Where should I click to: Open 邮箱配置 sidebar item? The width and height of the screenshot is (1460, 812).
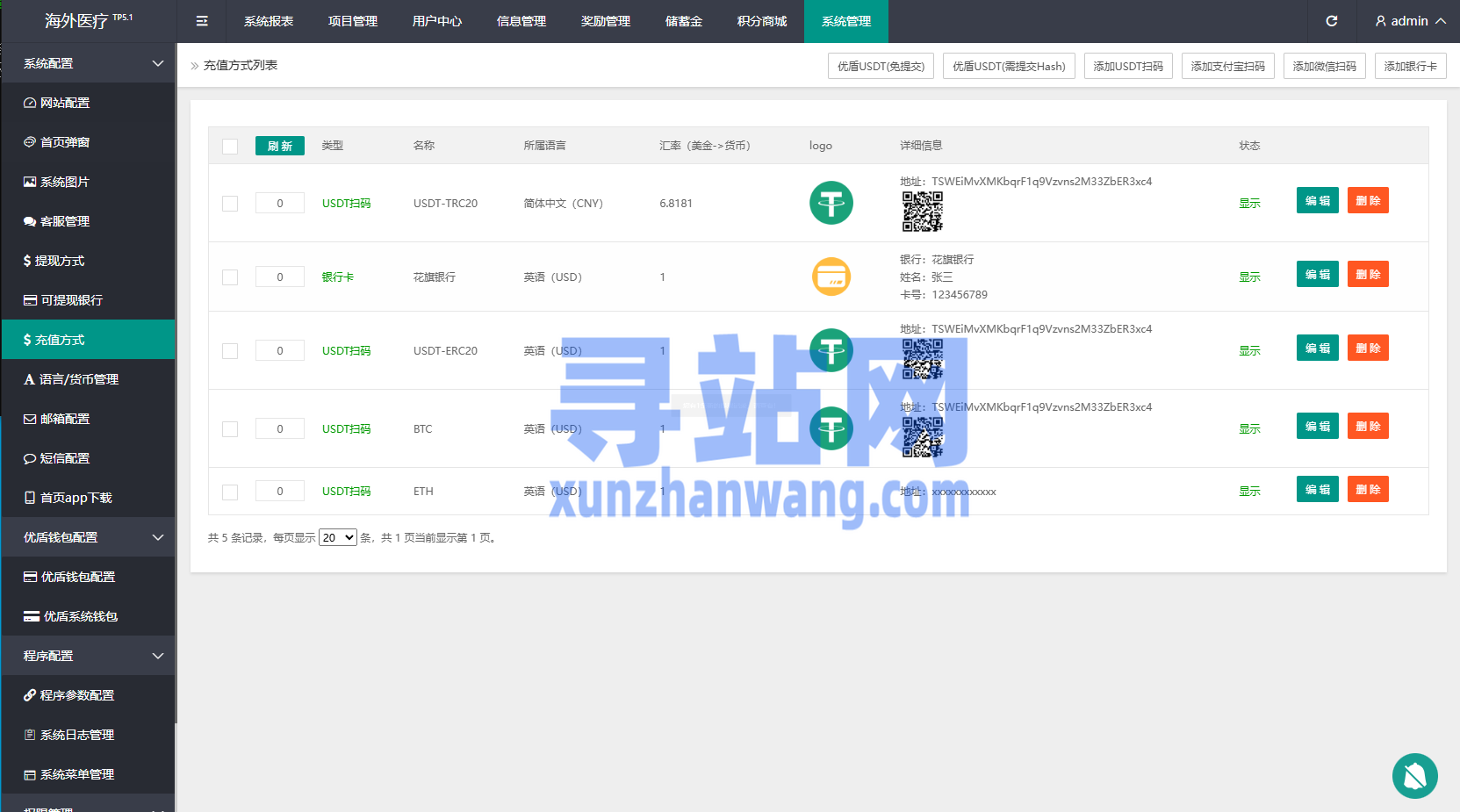point(88,419)
